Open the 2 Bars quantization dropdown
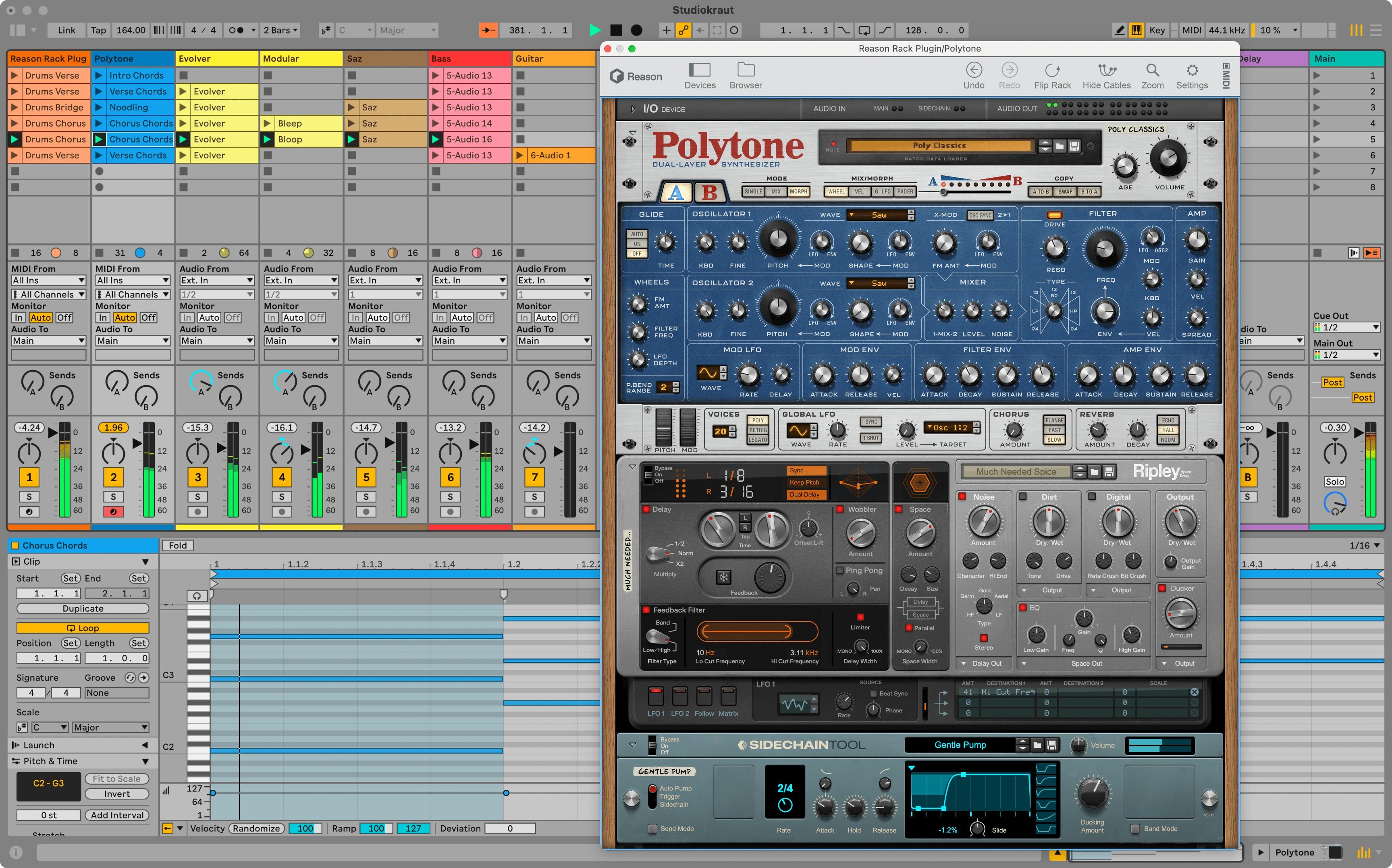1392x868 pixels. coord(280,30)
